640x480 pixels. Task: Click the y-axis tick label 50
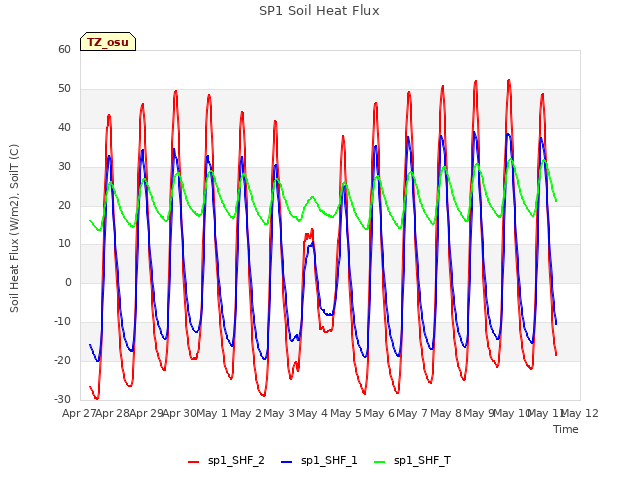click(x=64, y=89)
